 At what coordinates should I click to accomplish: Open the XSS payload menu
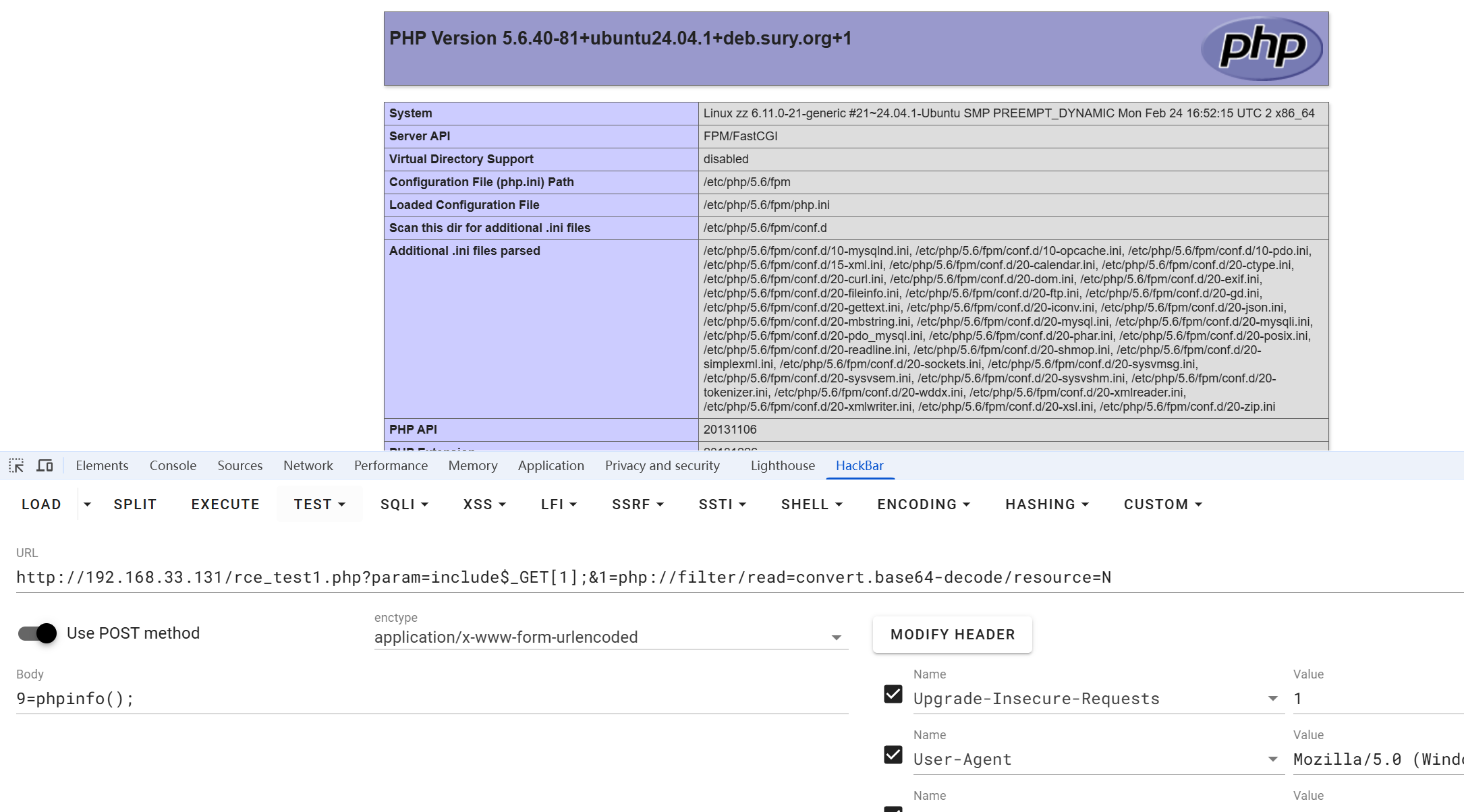point(484,504)
